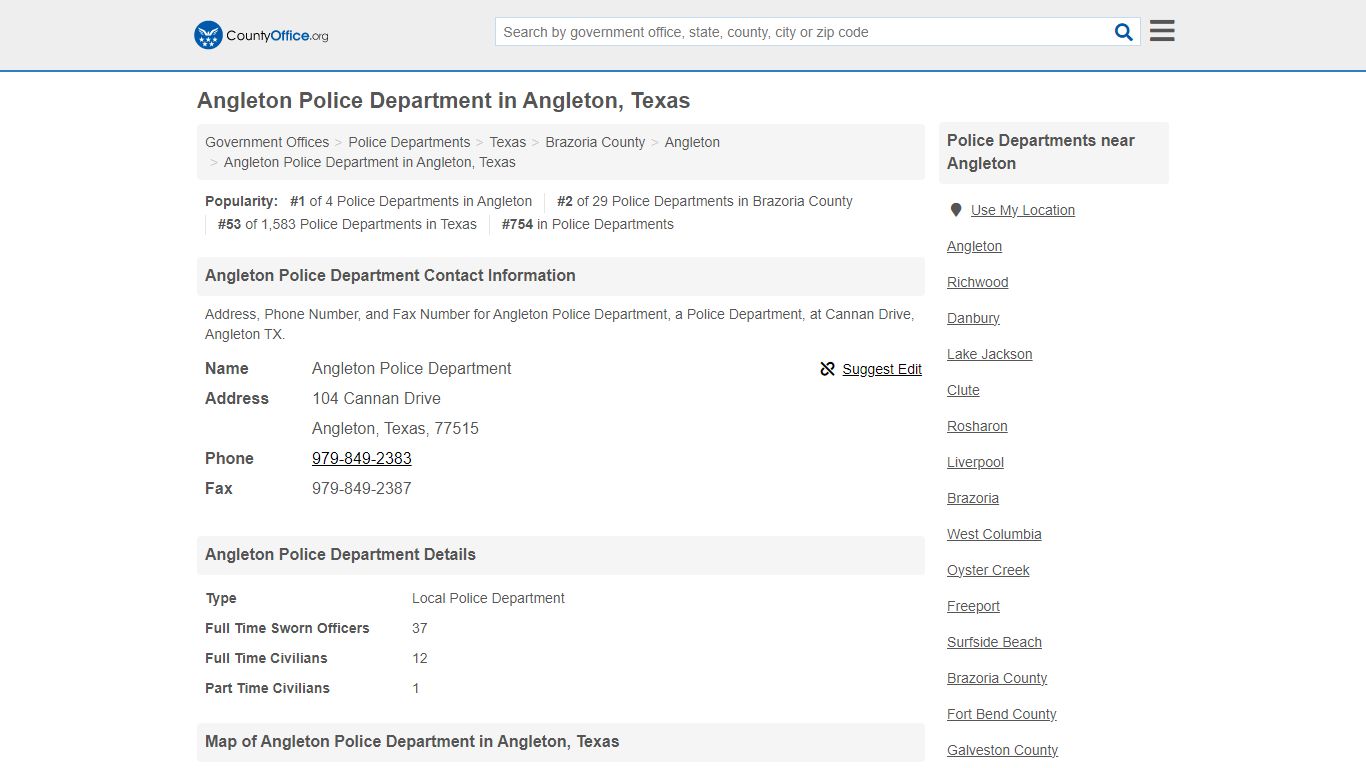Screen dimensions: 1366x768
Task: Open West Columbia link
Action: point(994,534)
